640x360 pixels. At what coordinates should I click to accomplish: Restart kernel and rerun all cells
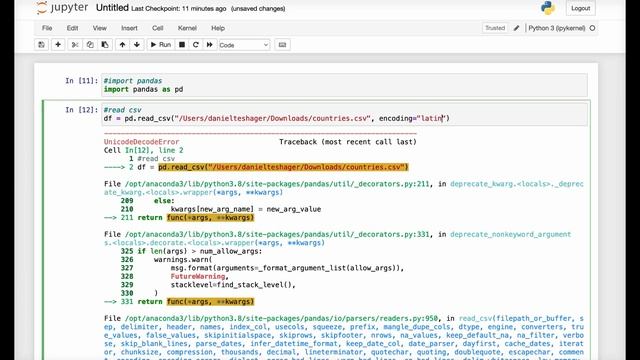tap(209, 44)
